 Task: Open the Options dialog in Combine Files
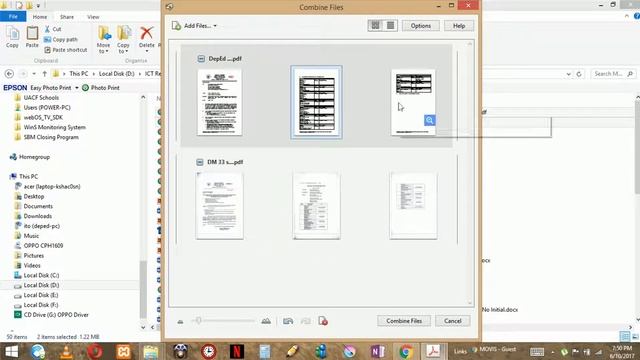pyautogui.click(x=420, y=26)
